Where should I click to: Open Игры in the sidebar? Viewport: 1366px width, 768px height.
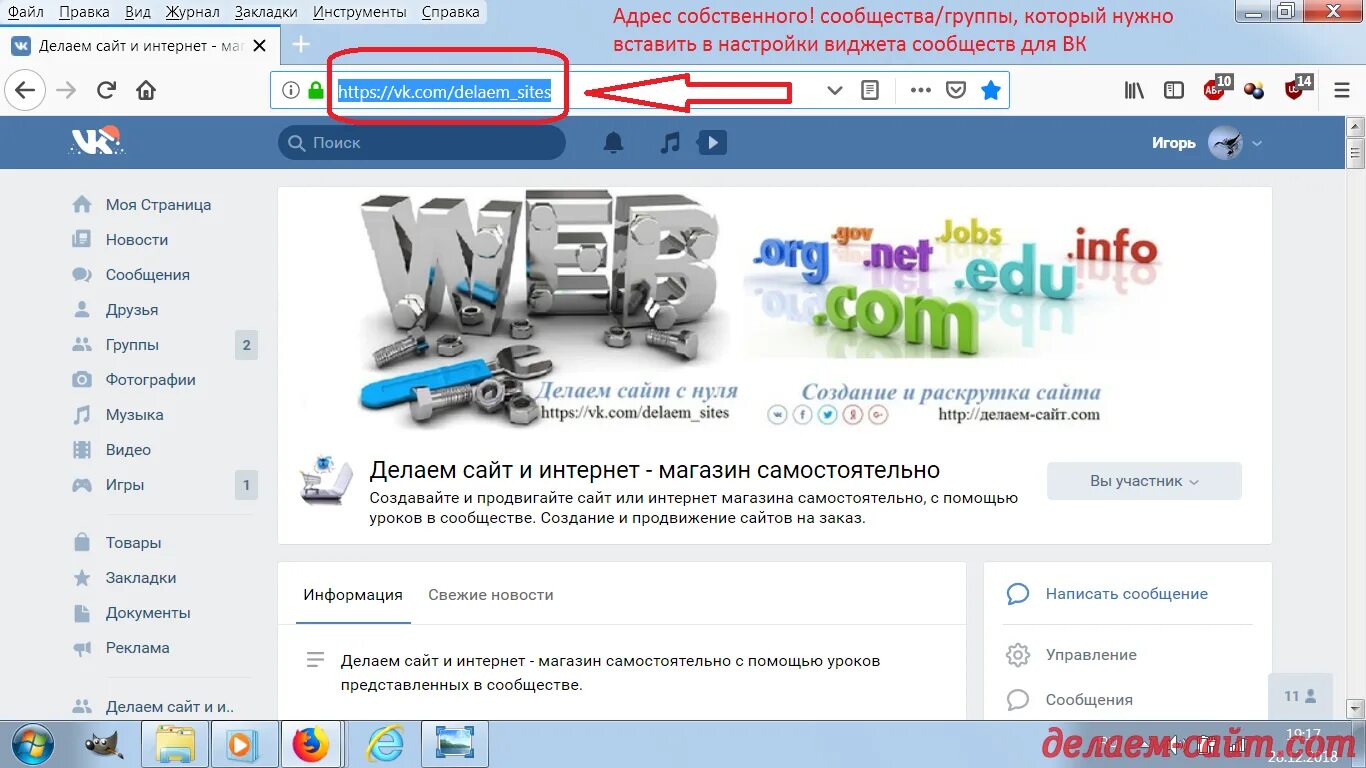[x=125, y=484]
